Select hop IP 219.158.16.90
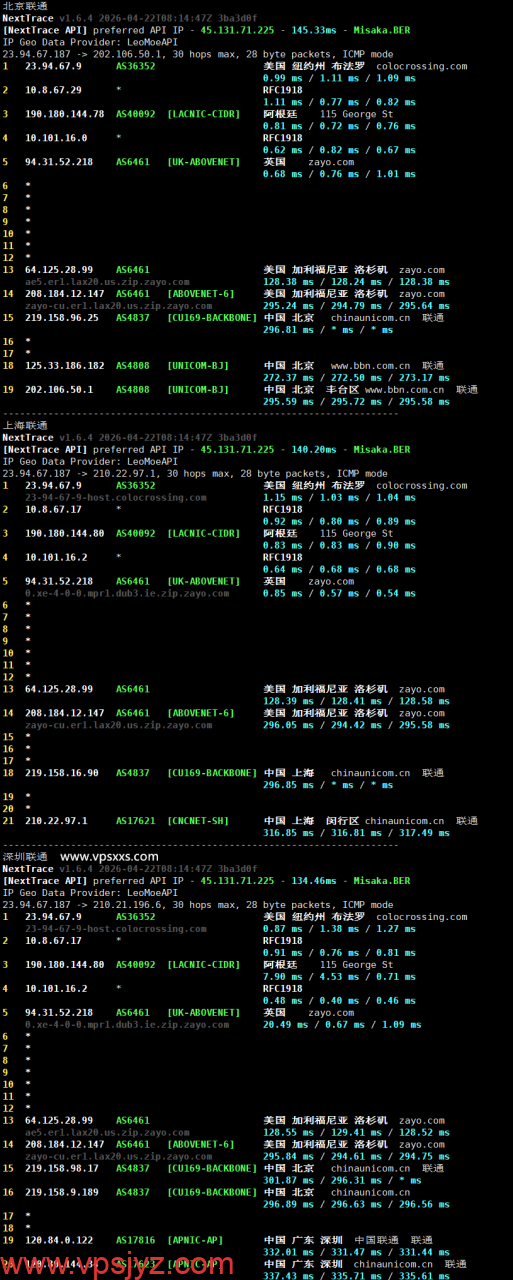The width and height of the screenshot is (513, 1280). coord(62,773)
